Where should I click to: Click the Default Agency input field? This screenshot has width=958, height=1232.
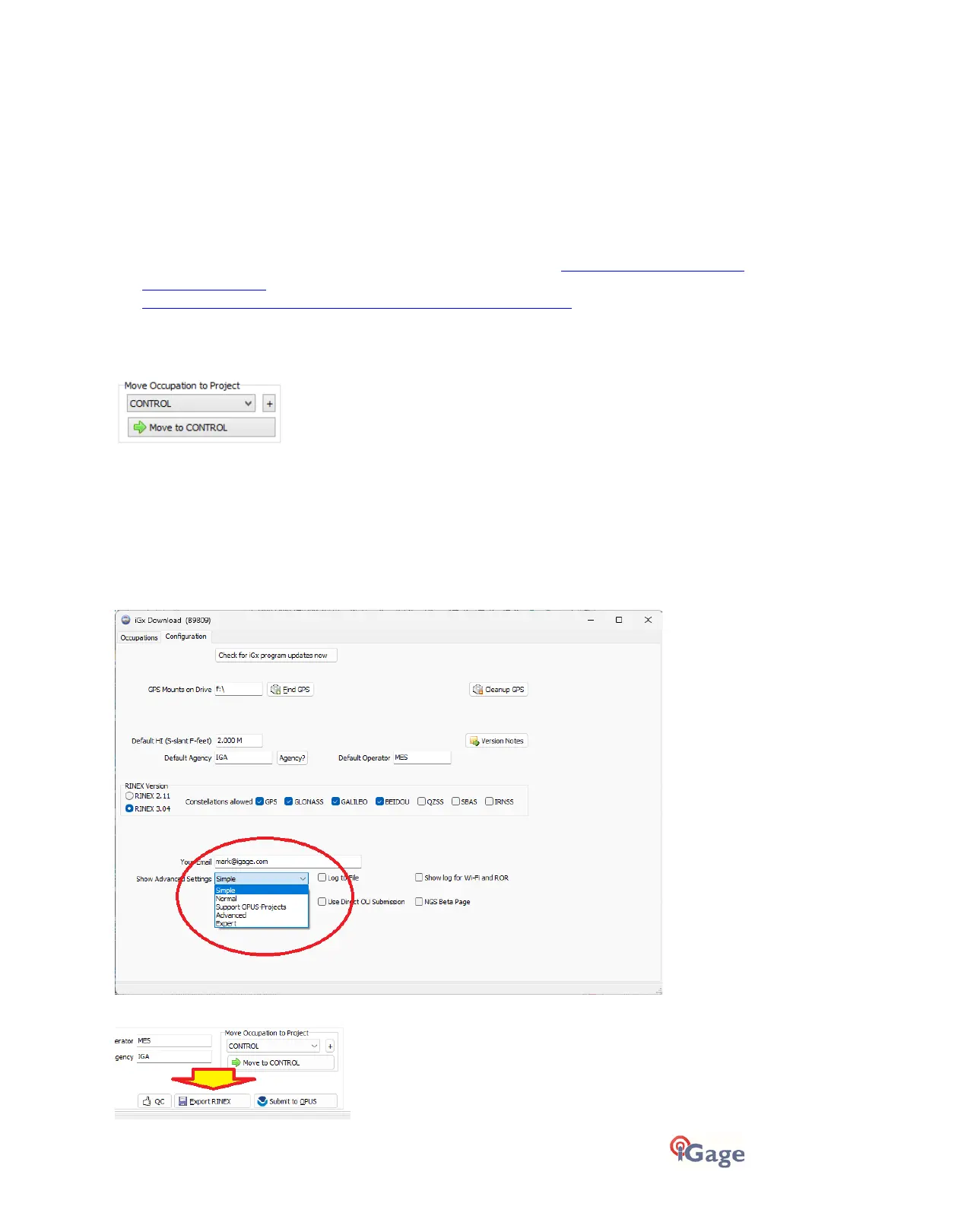click(x=243, y=758)
